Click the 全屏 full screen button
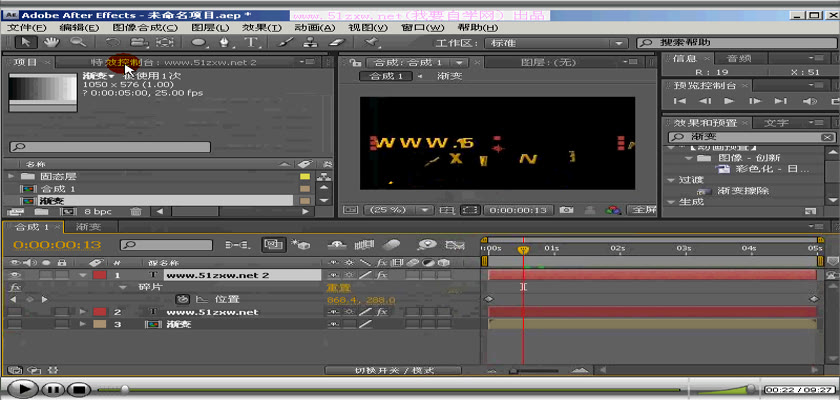The height and width of the screenshot is (400, 840). pos(641,210)
